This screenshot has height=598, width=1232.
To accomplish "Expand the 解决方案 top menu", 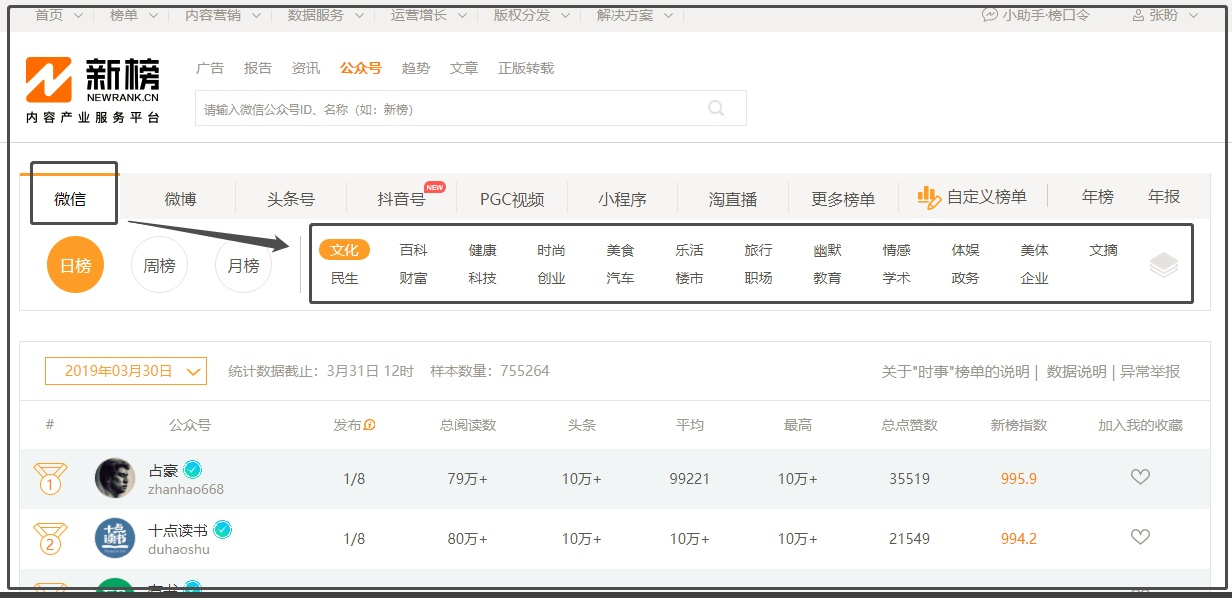I will coord(635,15).
